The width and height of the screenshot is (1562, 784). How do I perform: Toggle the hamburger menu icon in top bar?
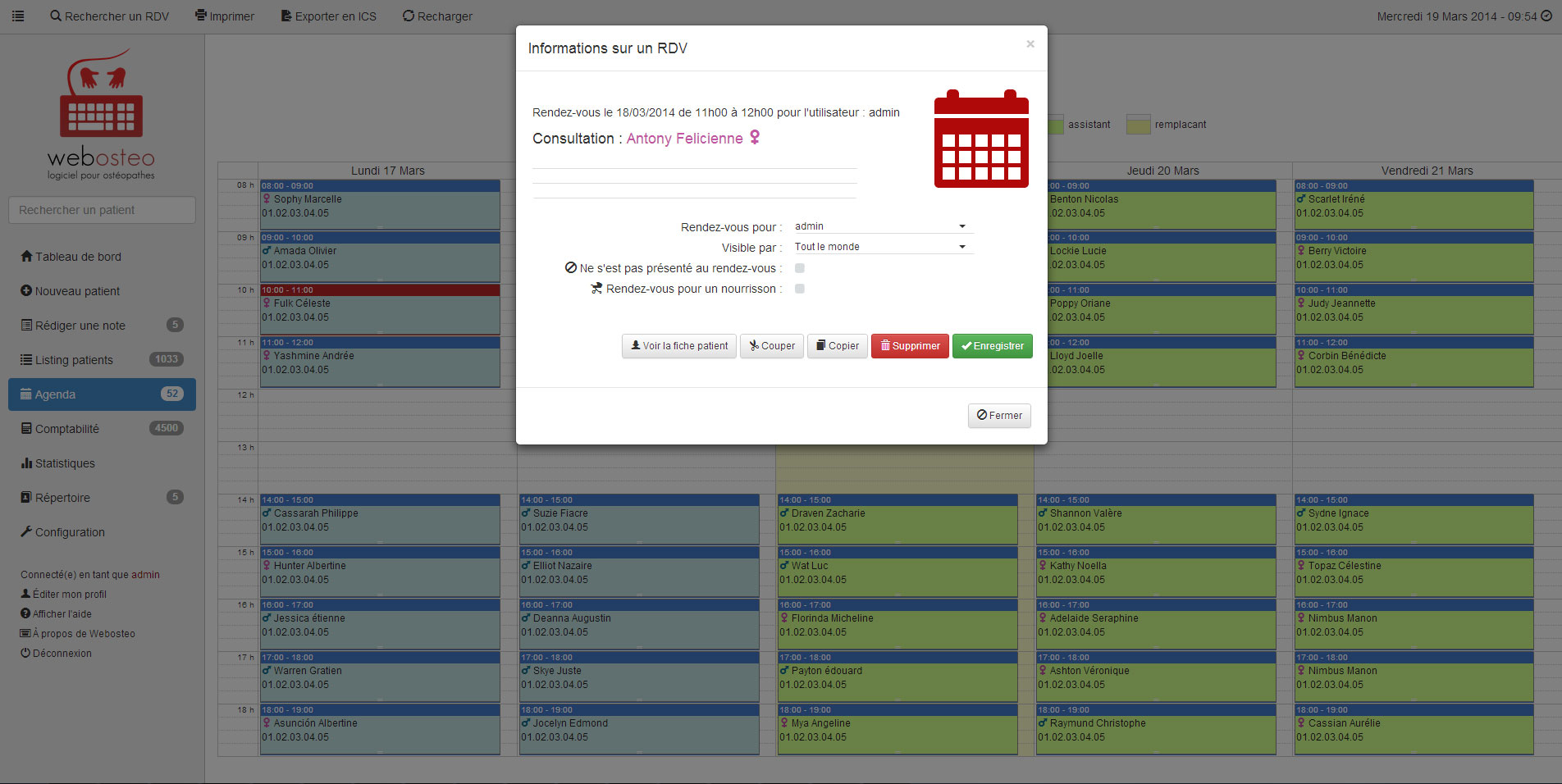tap(18, 16)
